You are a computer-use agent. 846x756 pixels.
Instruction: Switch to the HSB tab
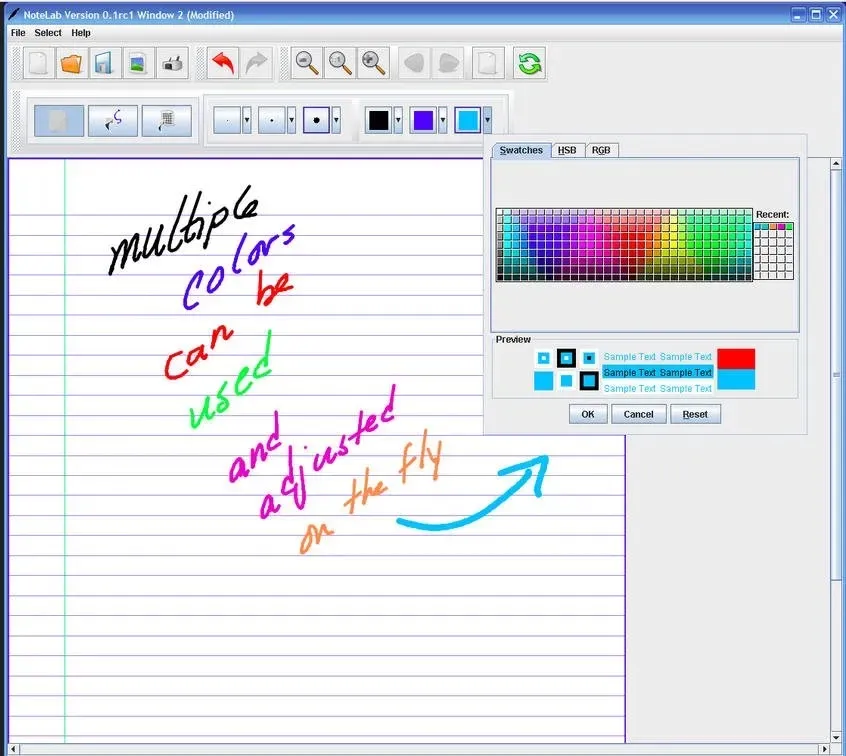click(x=567, y=150)
